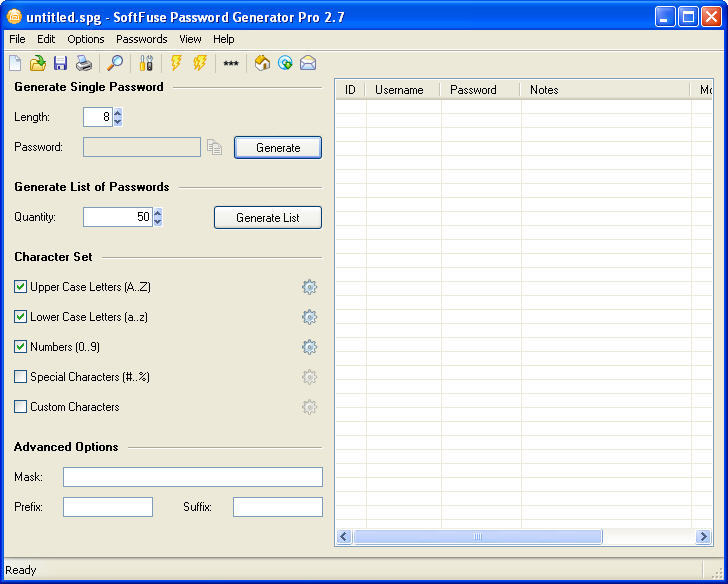Open the Help menu

point(223,39)
